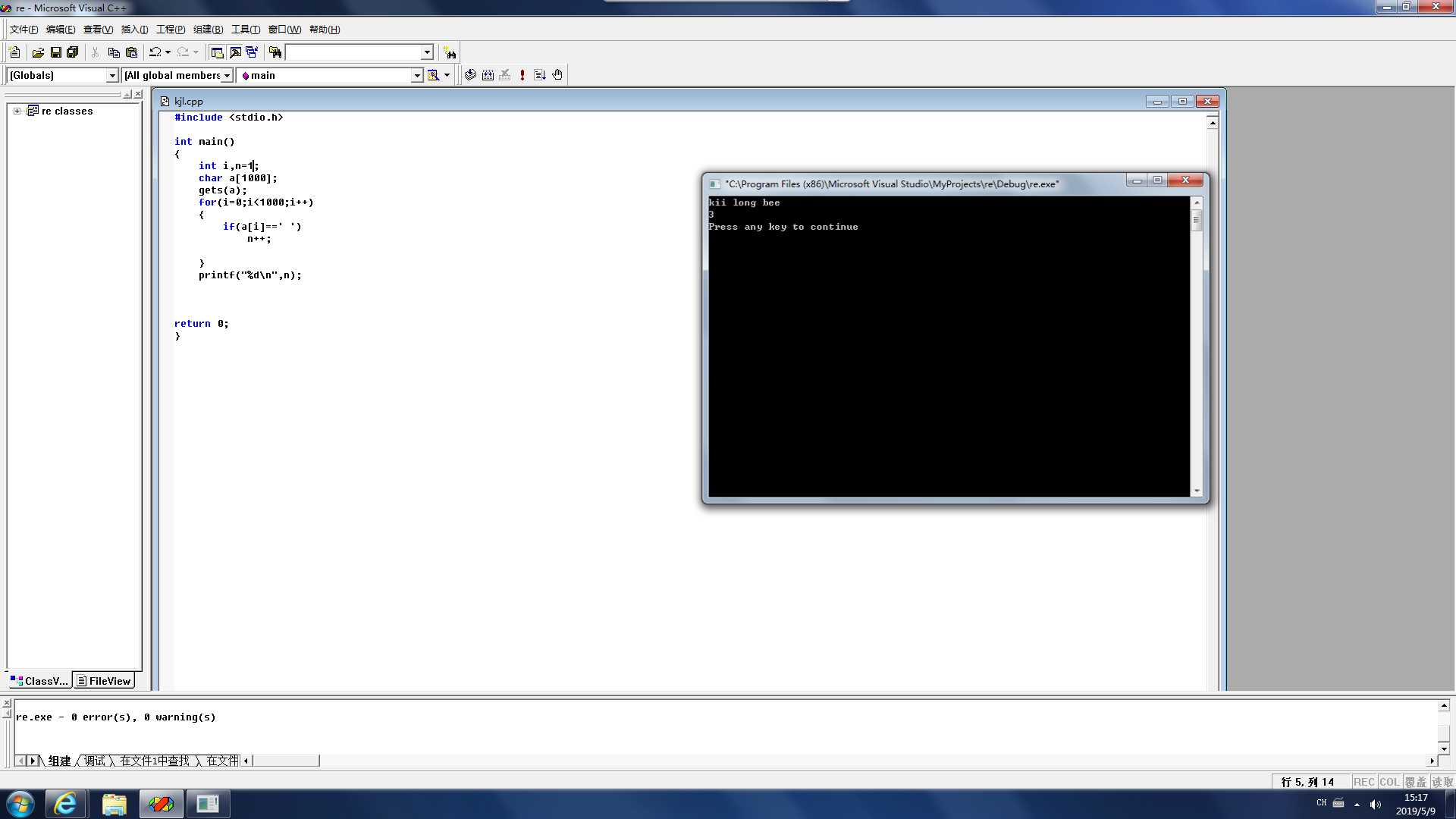Click the 'return 0;' line in the code

[201, 324]
